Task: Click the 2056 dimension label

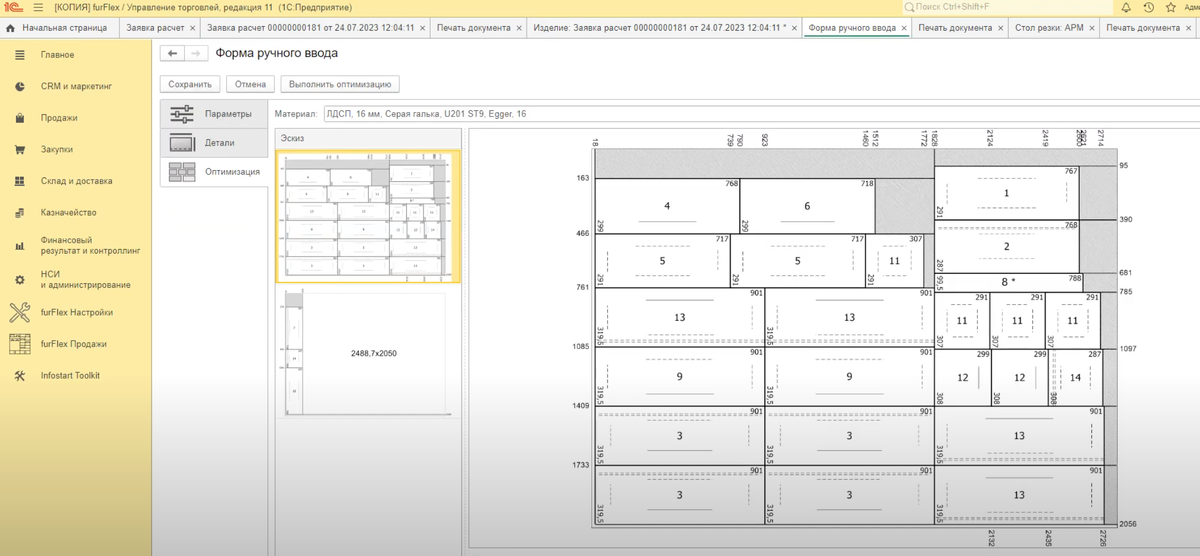Action: [1128, 524]
